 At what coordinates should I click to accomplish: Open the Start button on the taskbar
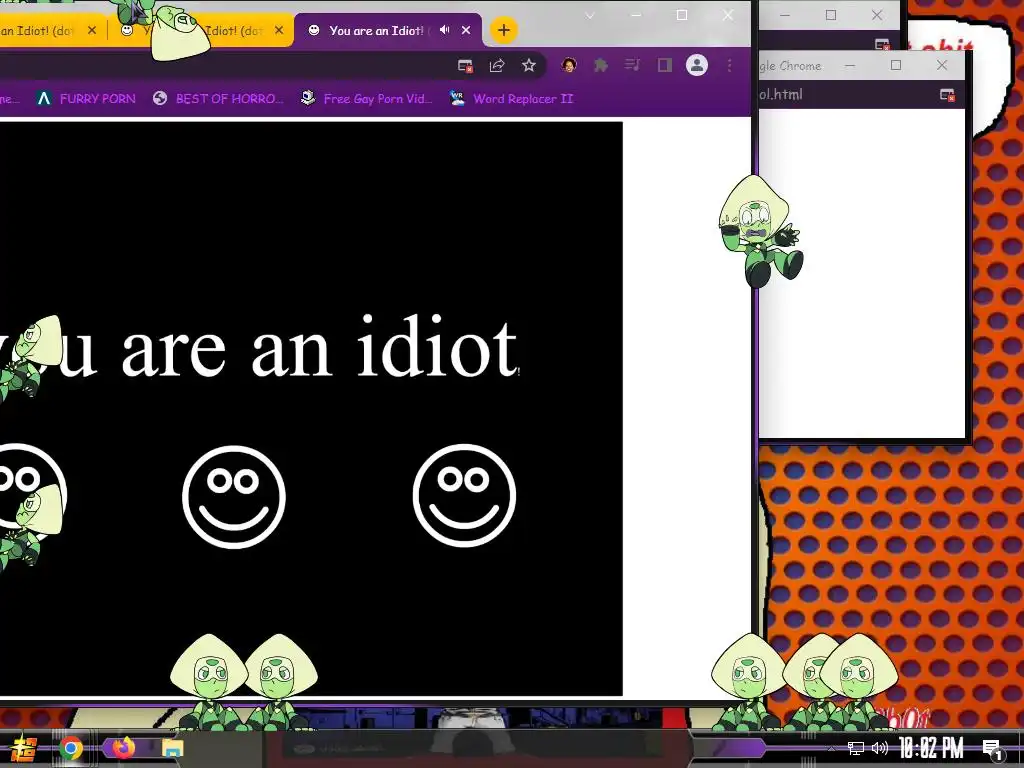pyautogui.click(x=24, y=748)
